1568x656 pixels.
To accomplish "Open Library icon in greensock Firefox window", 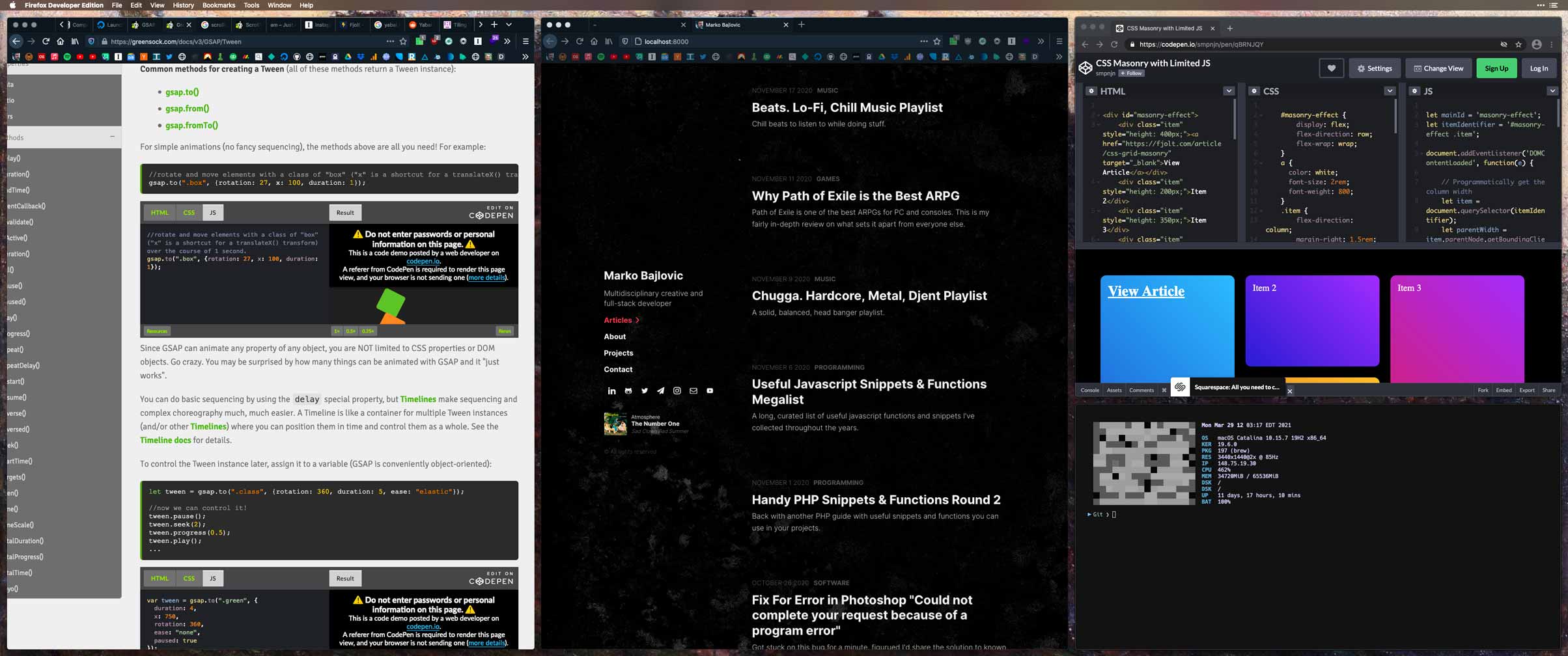I will coord(75,41).
